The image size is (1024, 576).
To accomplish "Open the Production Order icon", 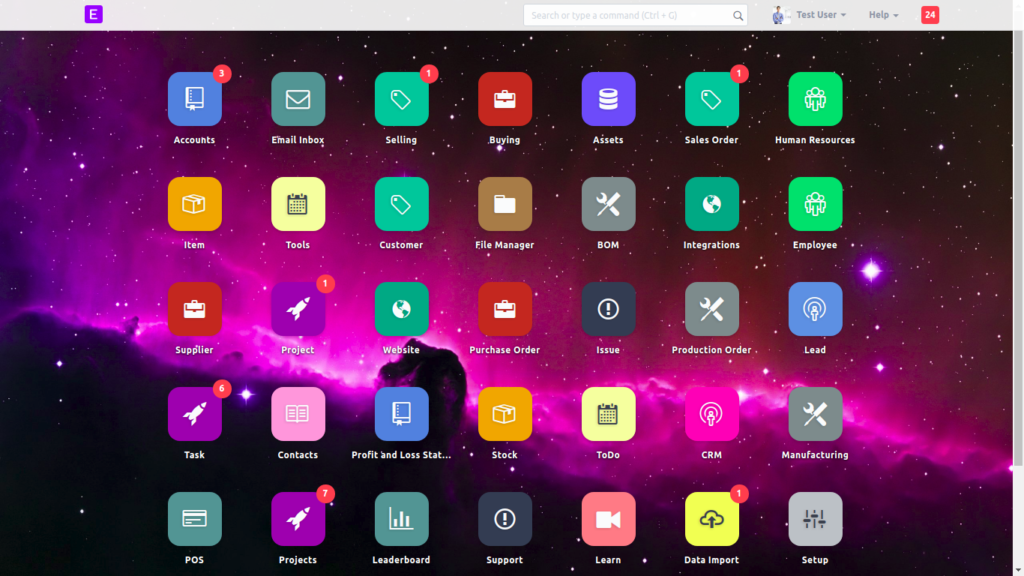I will click(x=711, y=309).
